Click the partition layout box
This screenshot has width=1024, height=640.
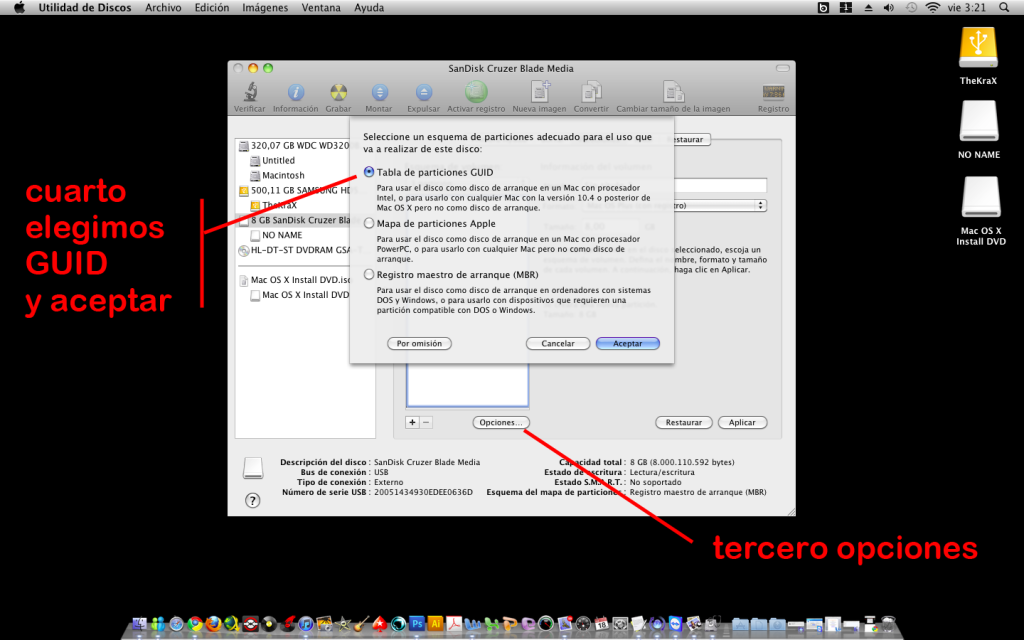(468, 385)
